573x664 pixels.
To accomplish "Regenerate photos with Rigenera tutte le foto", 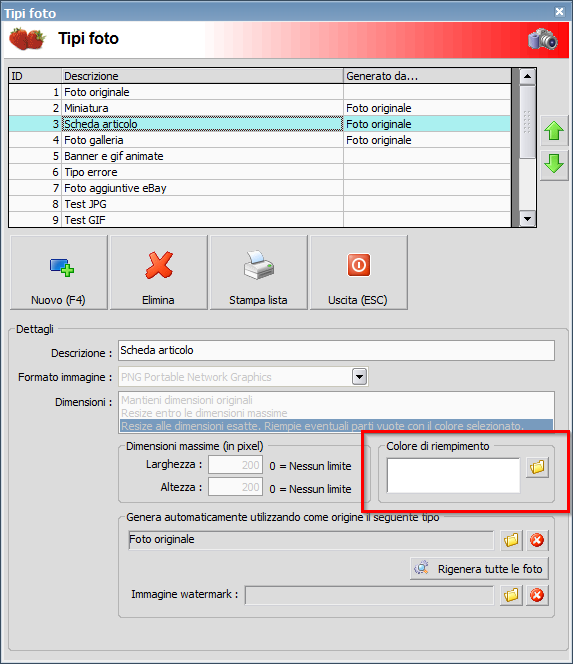I will [x=479, y=568].
